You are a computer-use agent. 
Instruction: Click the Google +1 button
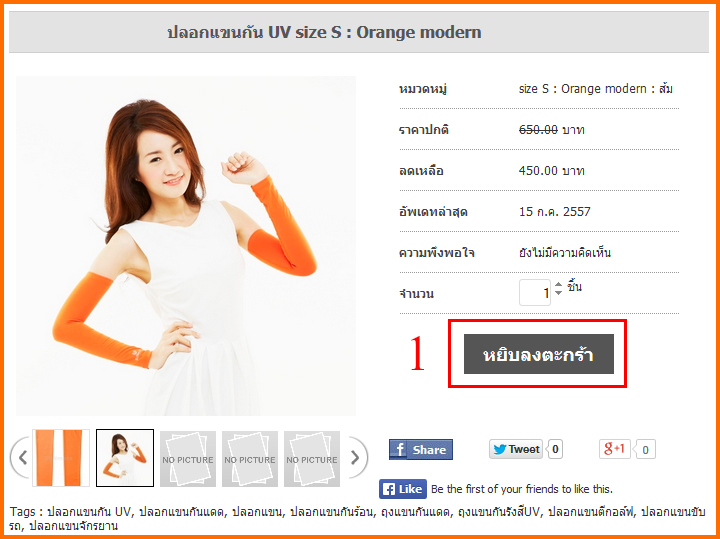point(614,449)
